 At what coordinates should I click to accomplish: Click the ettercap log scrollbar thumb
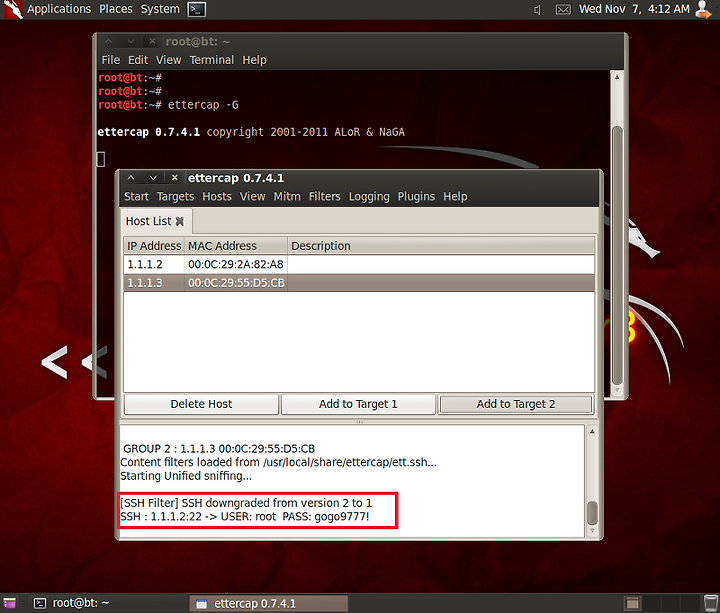(592, 513)
